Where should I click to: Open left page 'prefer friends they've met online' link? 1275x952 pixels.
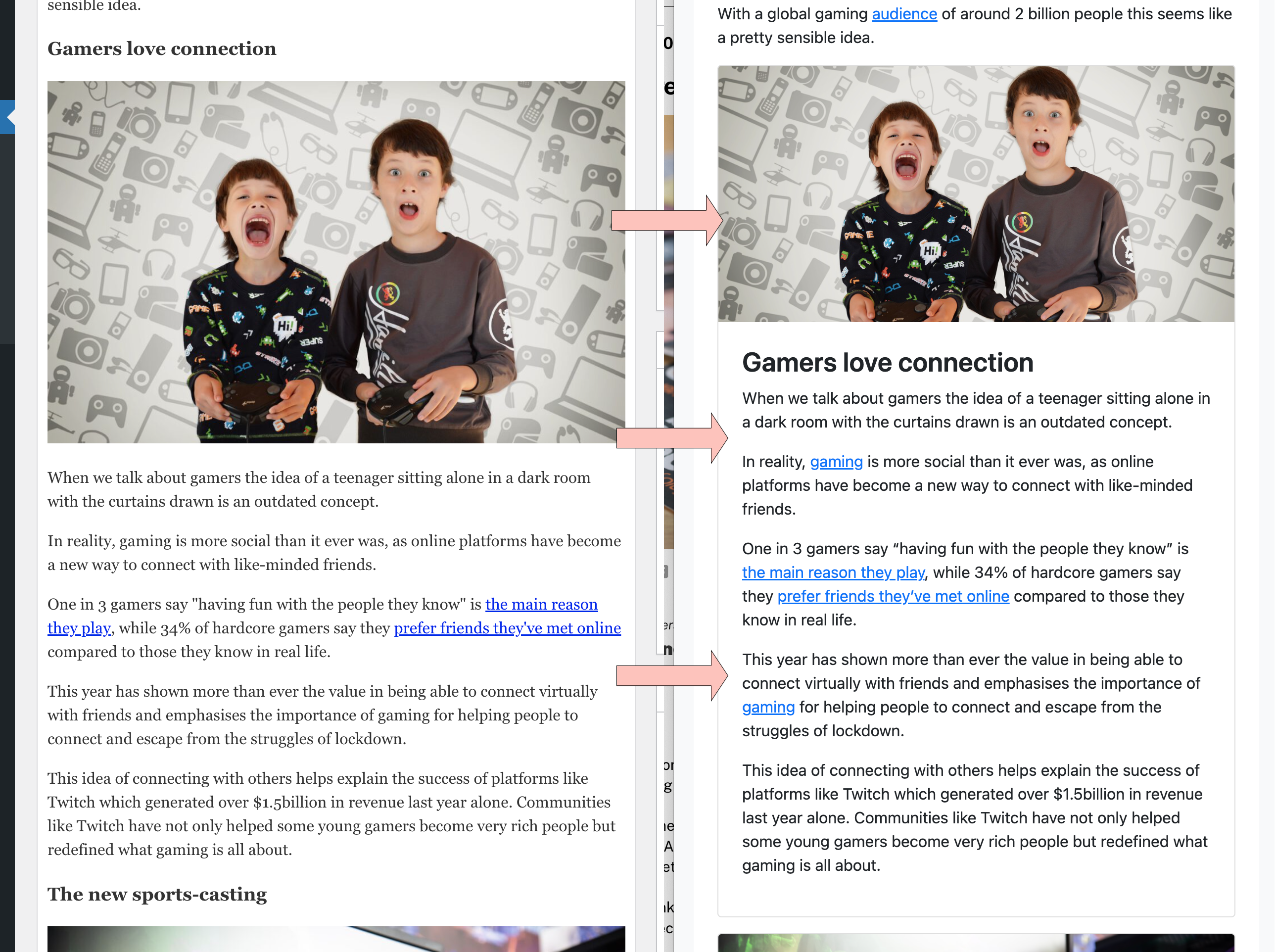(x=507, y=627)
